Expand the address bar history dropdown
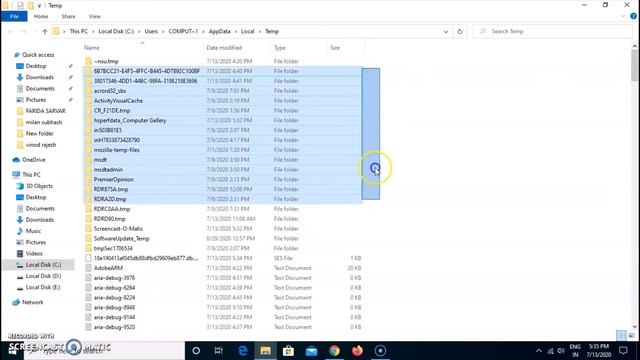This screenshot has width=640, height=360. pos(446,31)
